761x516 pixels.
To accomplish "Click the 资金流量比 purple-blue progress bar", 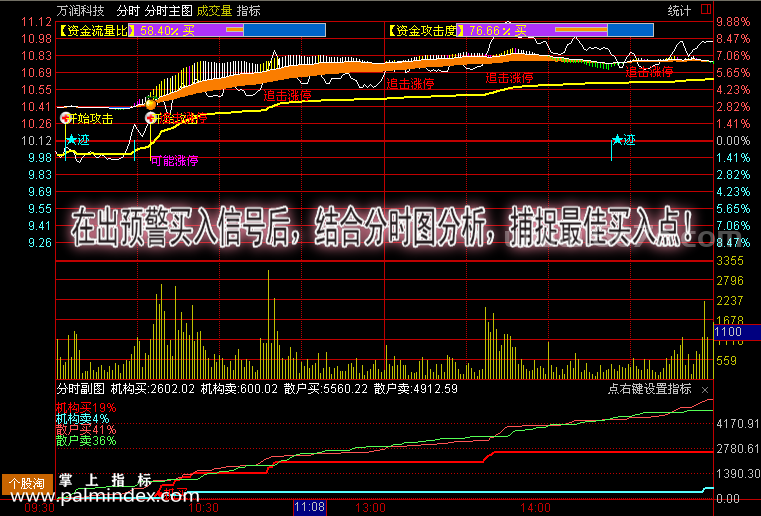I will 229,30.
